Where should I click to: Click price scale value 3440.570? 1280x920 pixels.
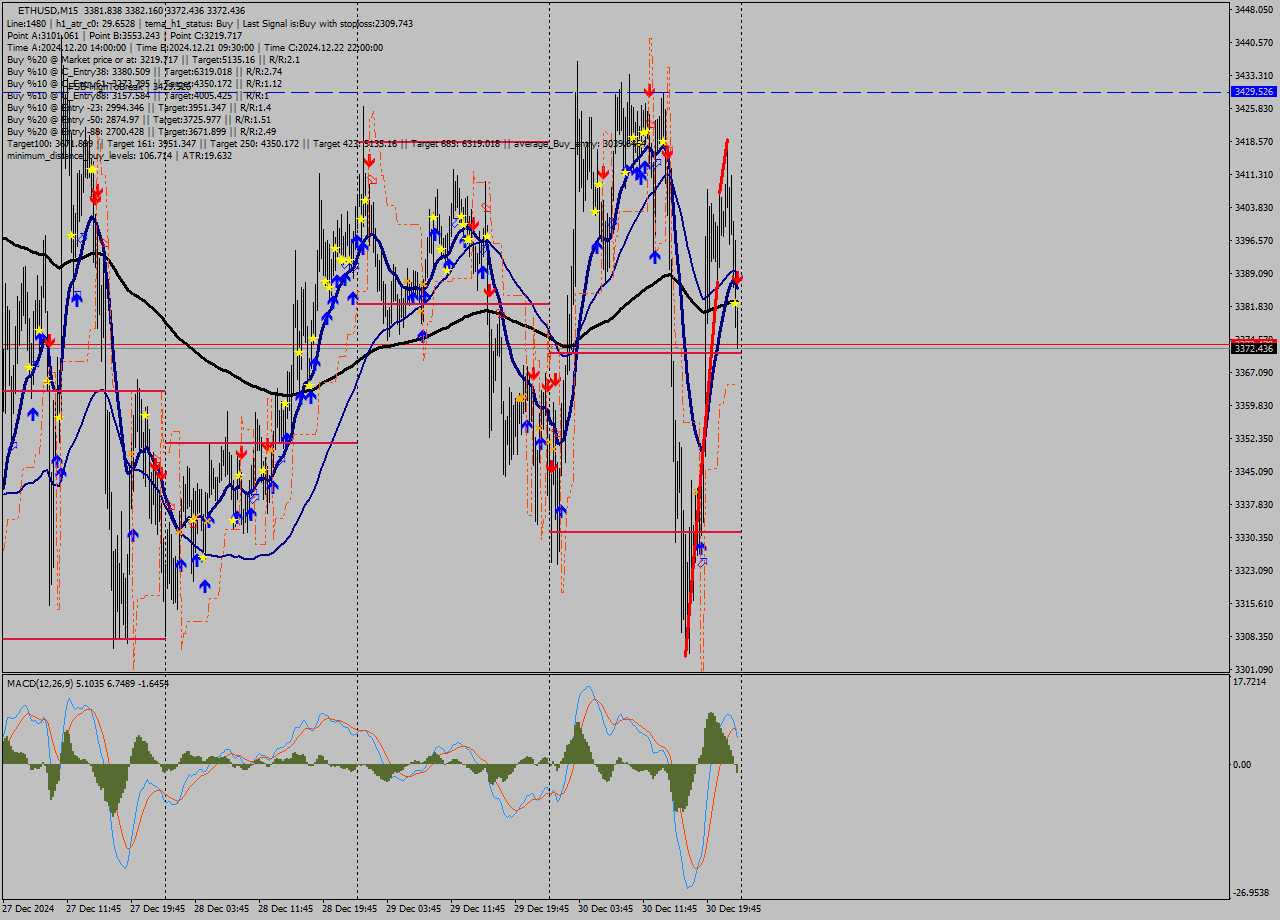point(1253,42)
